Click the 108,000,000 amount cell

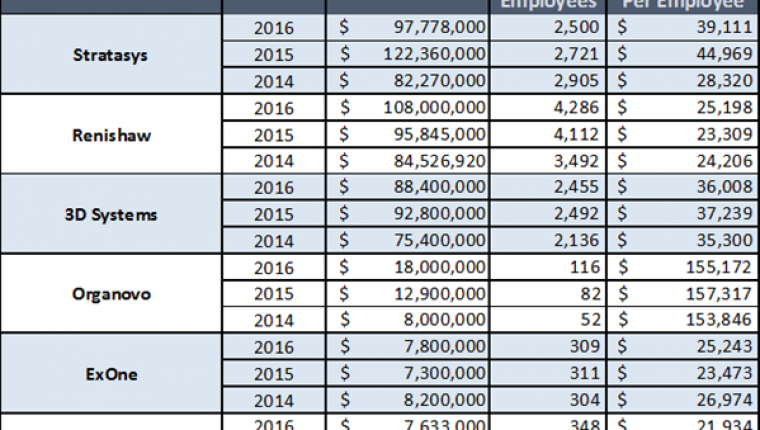click(x=408, y=107)
